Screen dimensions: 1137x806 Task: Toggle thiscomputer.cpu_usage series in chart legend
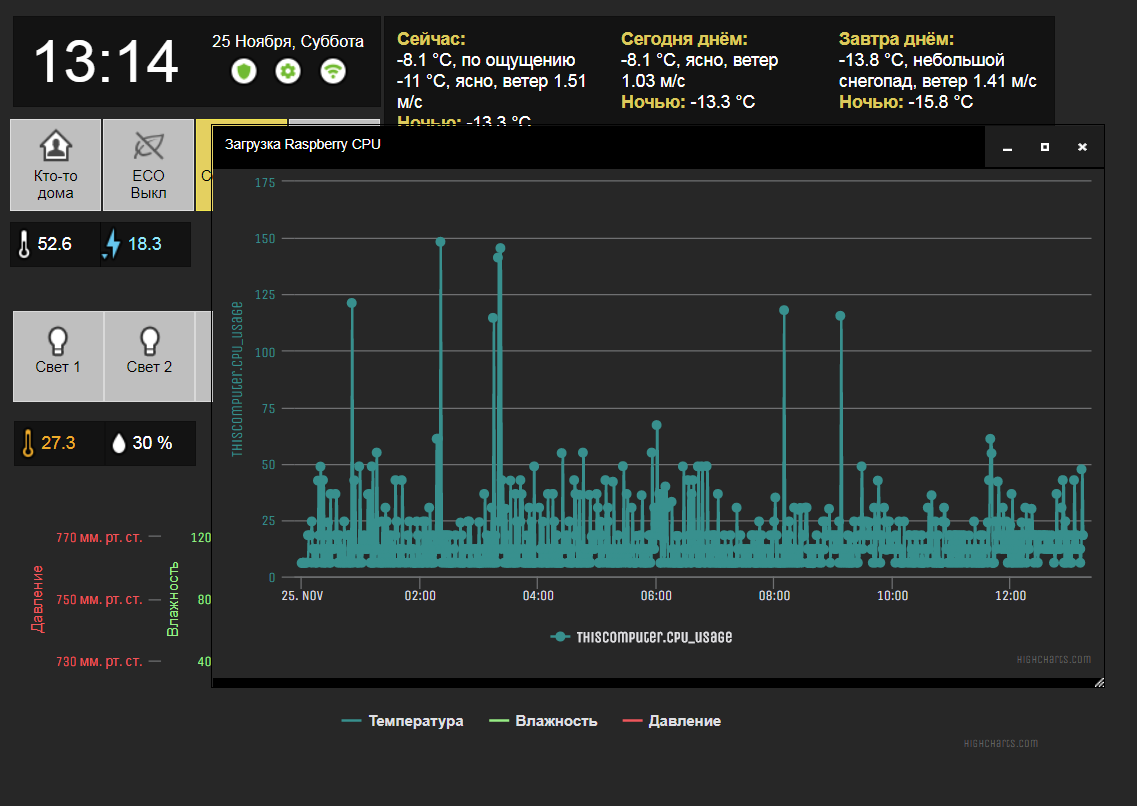[x=642, y=637]
